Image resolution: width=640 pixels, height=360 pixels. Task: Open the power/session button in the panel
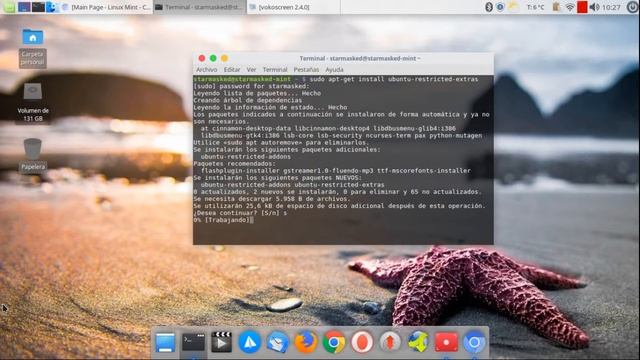pyautogui.click(x=632, y=7)
